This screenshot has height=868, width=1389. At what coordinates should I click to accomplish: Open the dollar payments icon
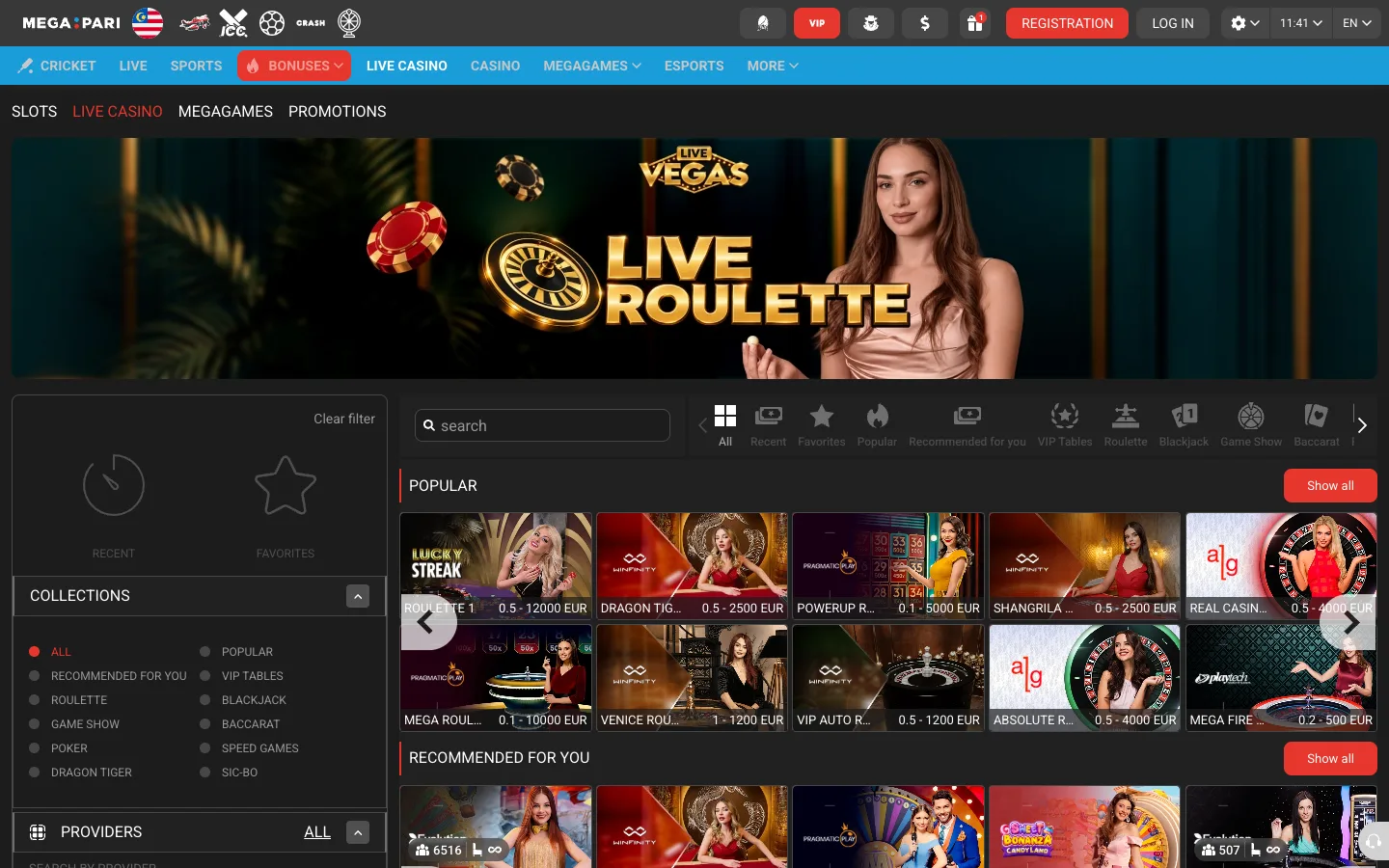925,23
